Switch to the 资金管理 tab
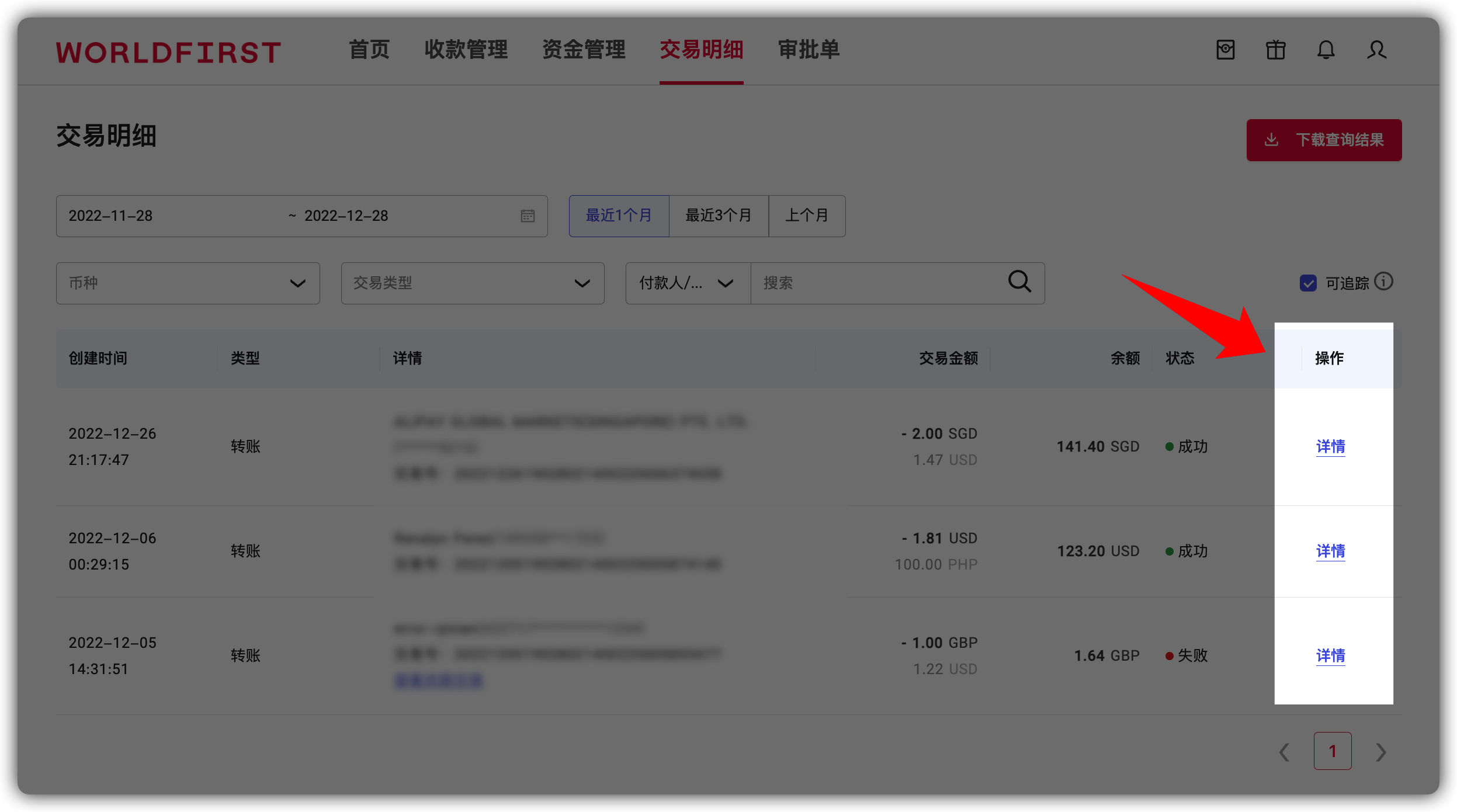 point(584,50)
